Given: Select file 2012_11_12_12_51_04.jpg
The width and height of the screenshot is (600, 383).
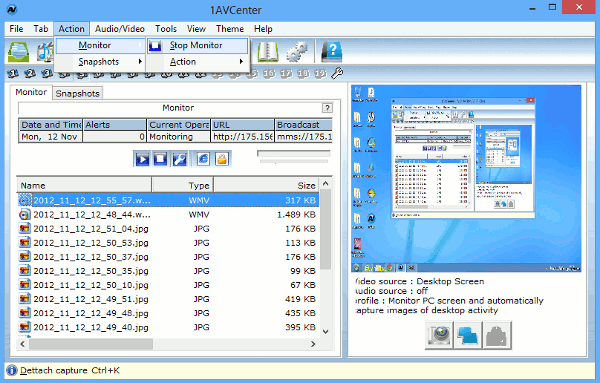Looking at the screenshot, I should (168, 228).
